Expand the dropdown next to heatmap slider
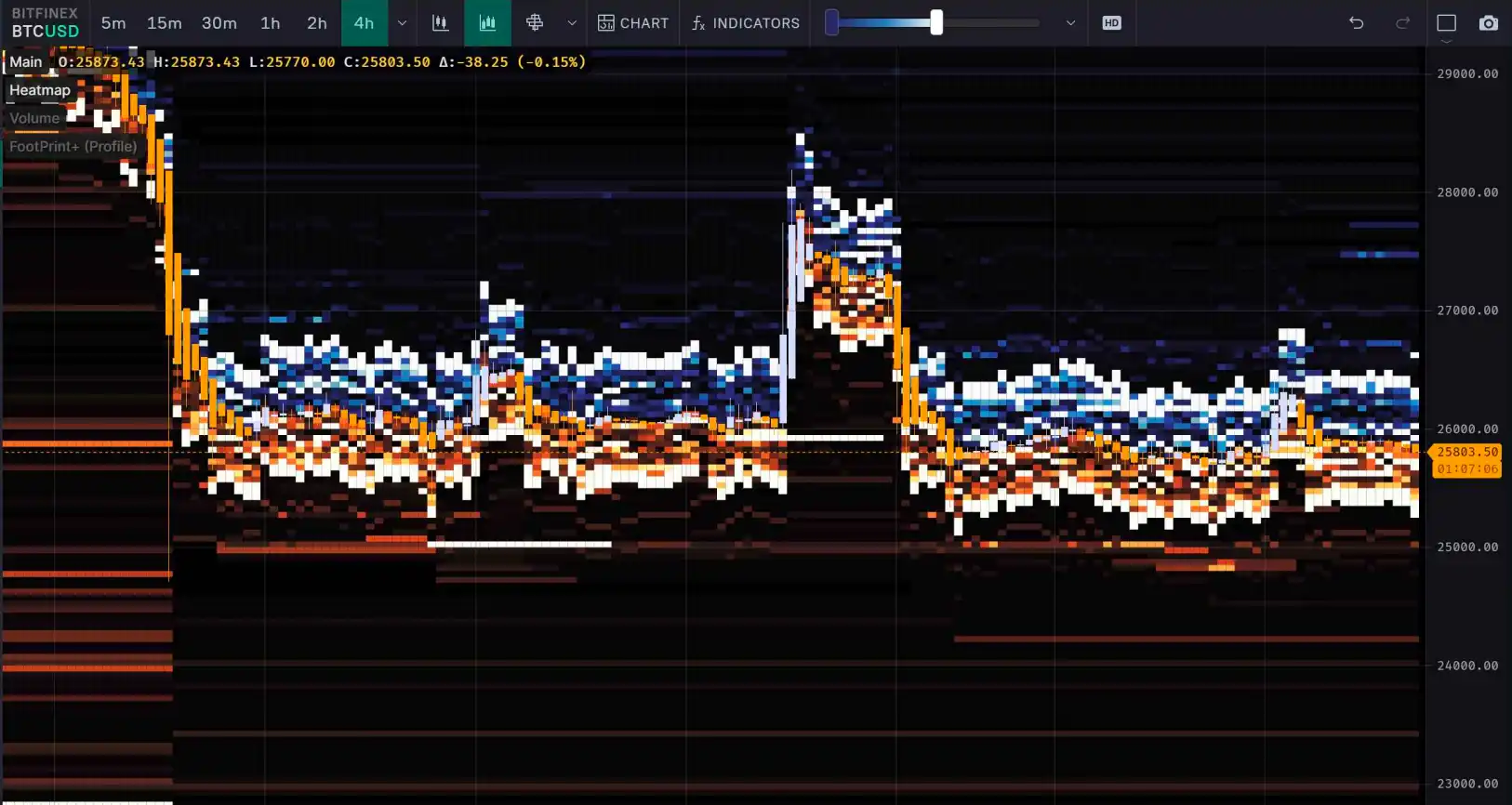This screenshot has height=805, width=1512. click(x=1070, y=23)
